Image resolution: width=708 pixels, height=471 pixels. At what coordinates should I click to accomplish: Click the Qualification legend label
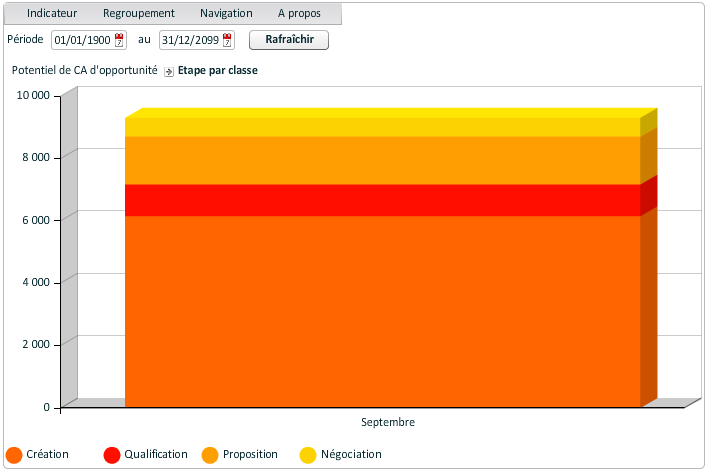(x=156, y=454)
